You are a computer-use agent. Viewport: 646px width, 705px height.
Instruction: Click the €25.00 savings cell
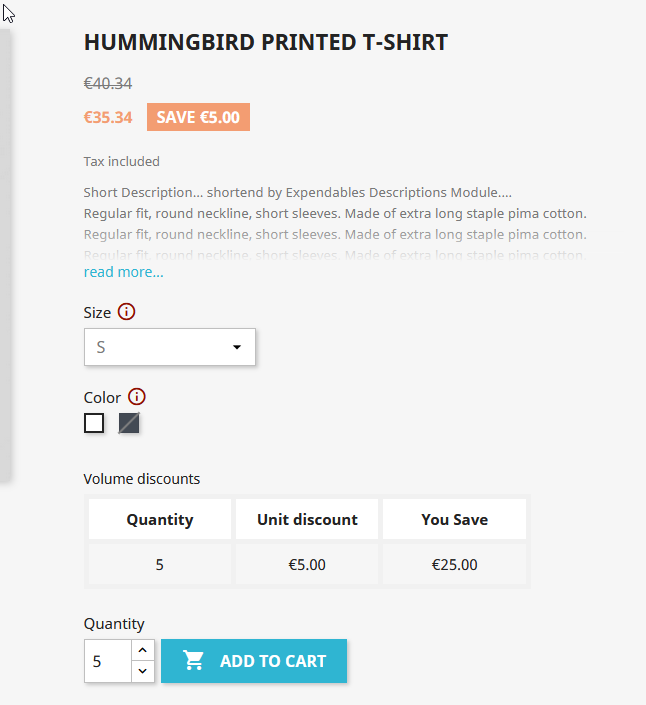(x=454, y=564)
